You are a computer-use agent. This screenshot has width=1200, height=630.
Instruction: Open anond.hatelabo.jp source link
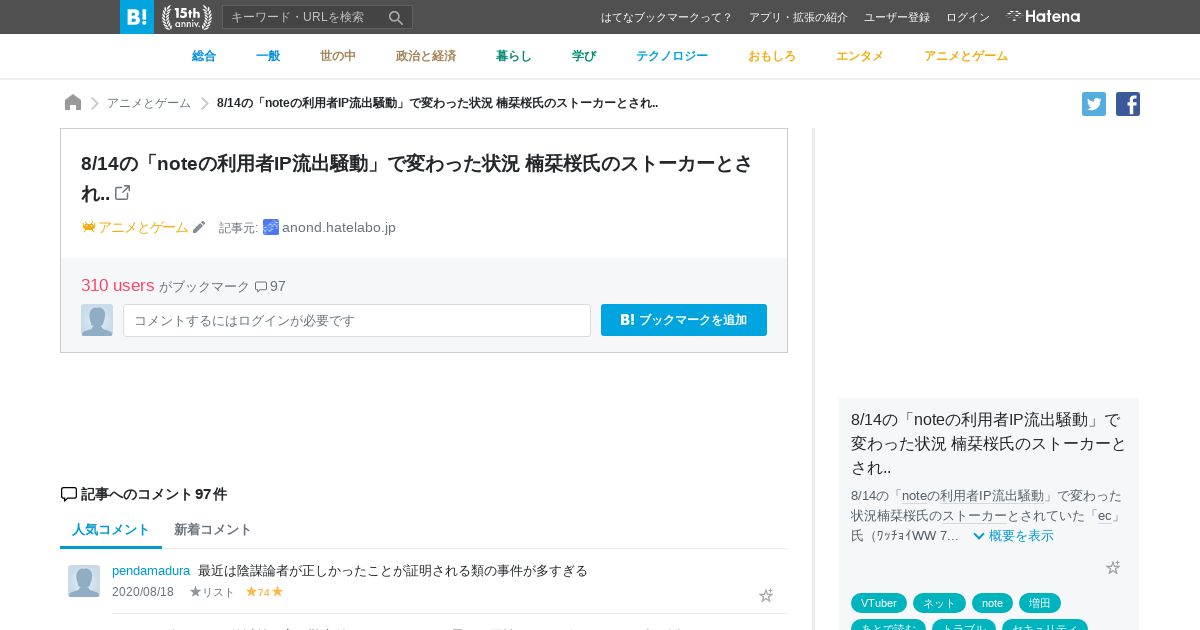pyautogui.click(x=339, y=227)
